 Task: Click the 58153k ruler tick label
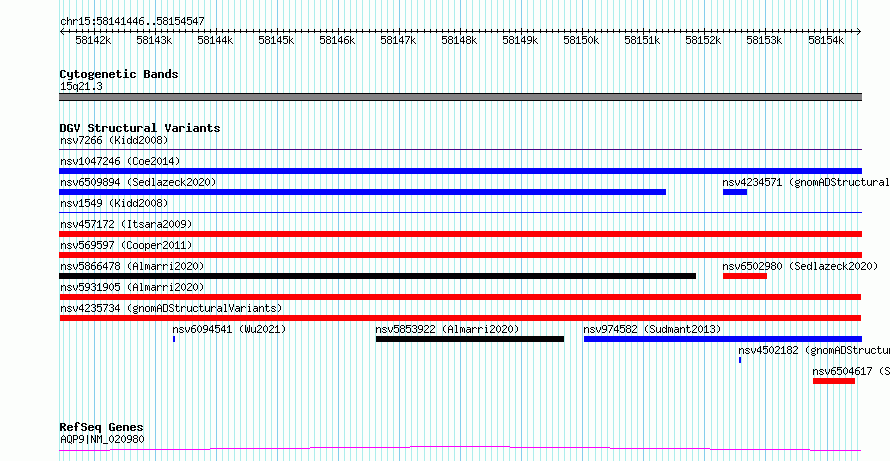coord(764,41)
